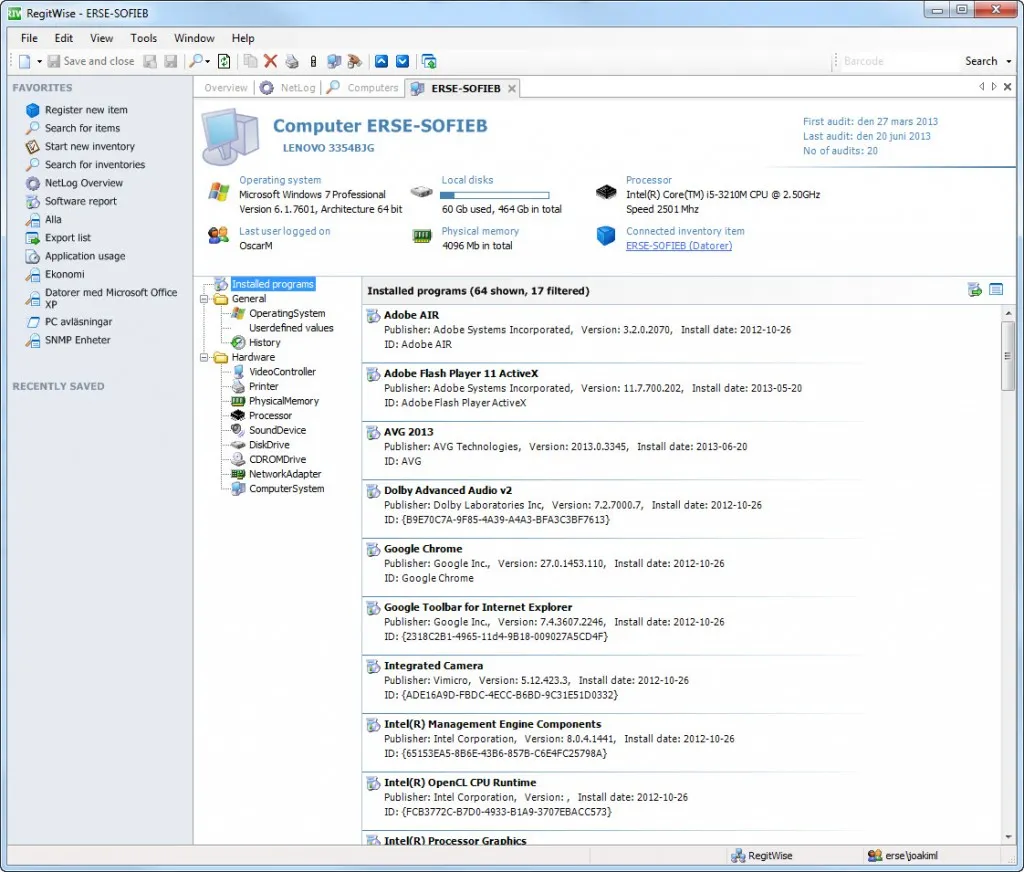Click Search for items in Favorites
The height and width of the screenshot is (872, 1024).
[x=82, y=128]
